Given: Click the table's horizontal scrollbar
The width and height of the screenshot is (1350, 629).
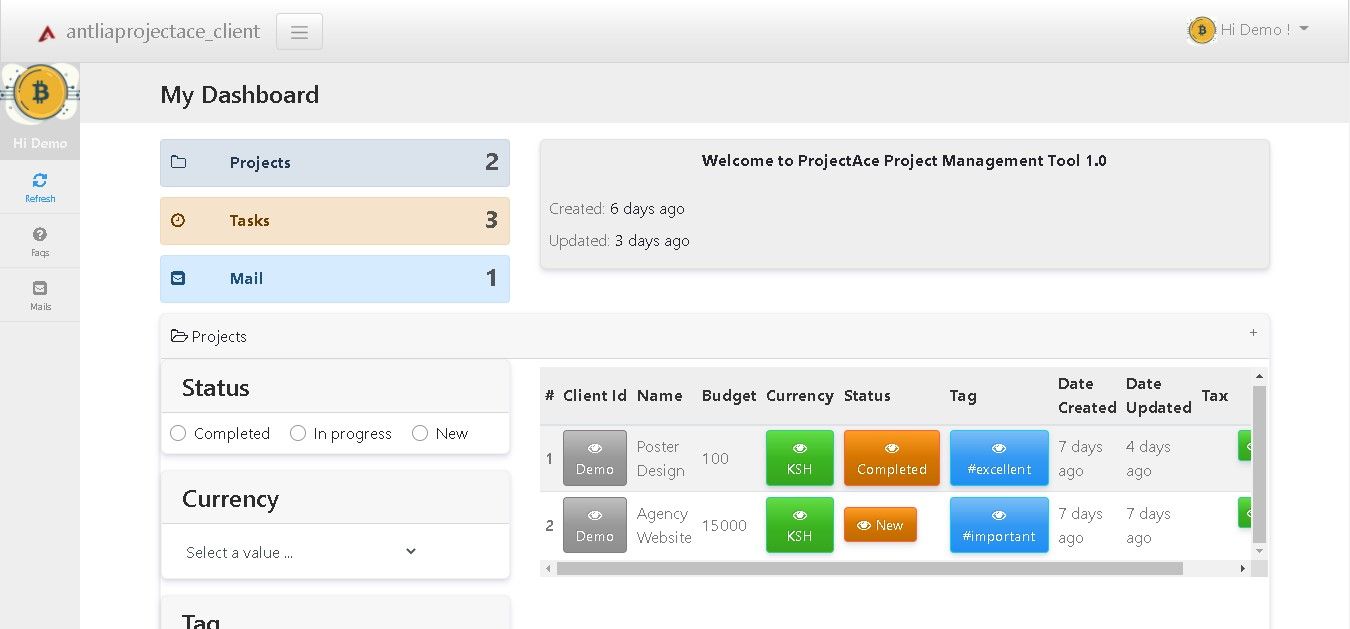Looking at the screenshot, I should tap(870, 568).
